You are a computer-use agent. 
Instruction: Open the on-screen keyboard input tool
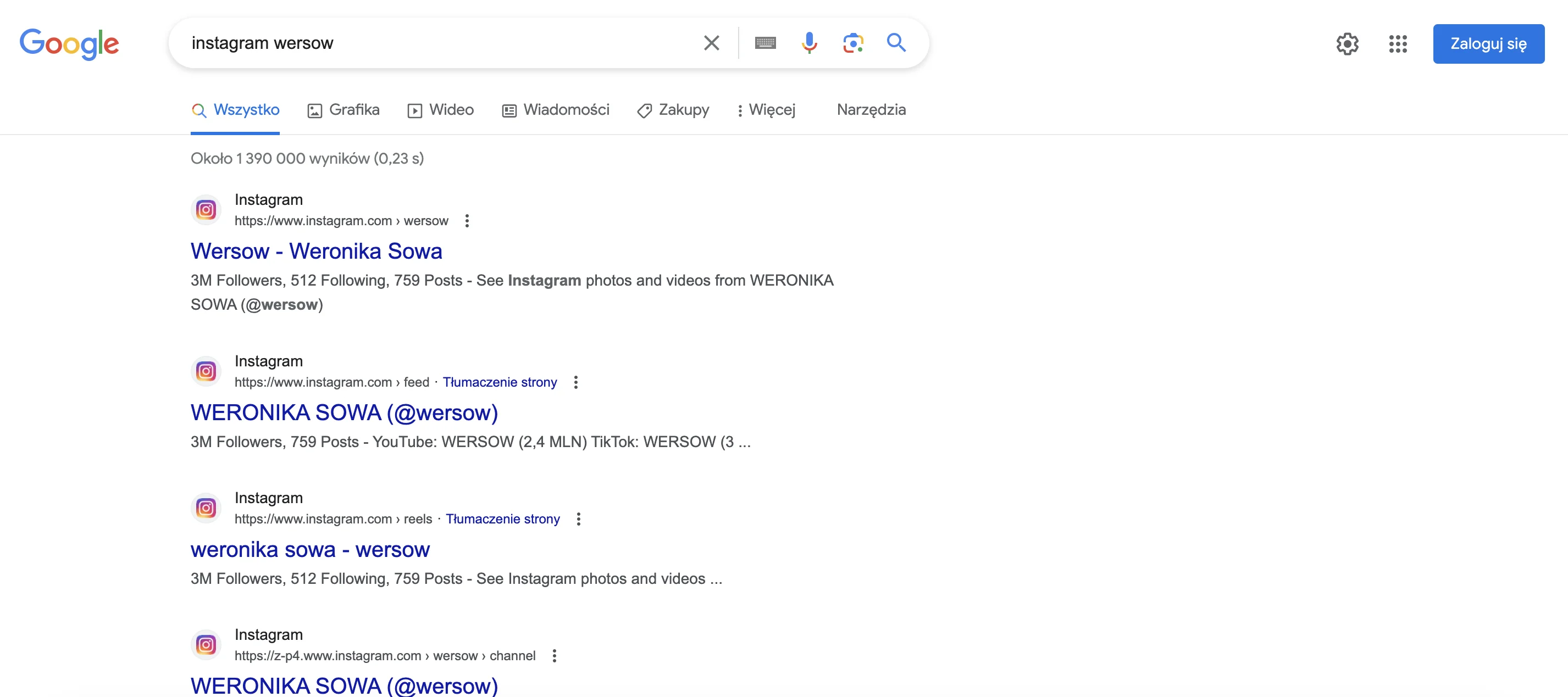click(x=765, y=43)
